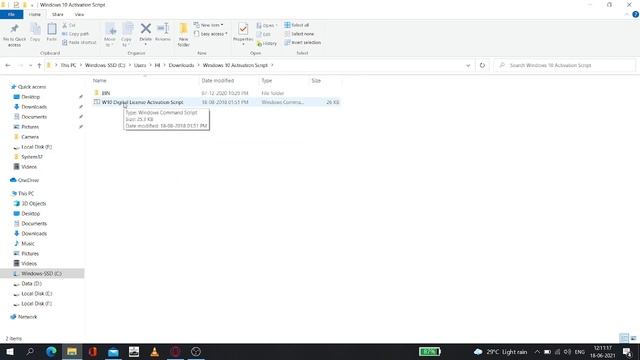Switch to Large icons view button
The image size is (640, 360).
(x=633, y=338)
